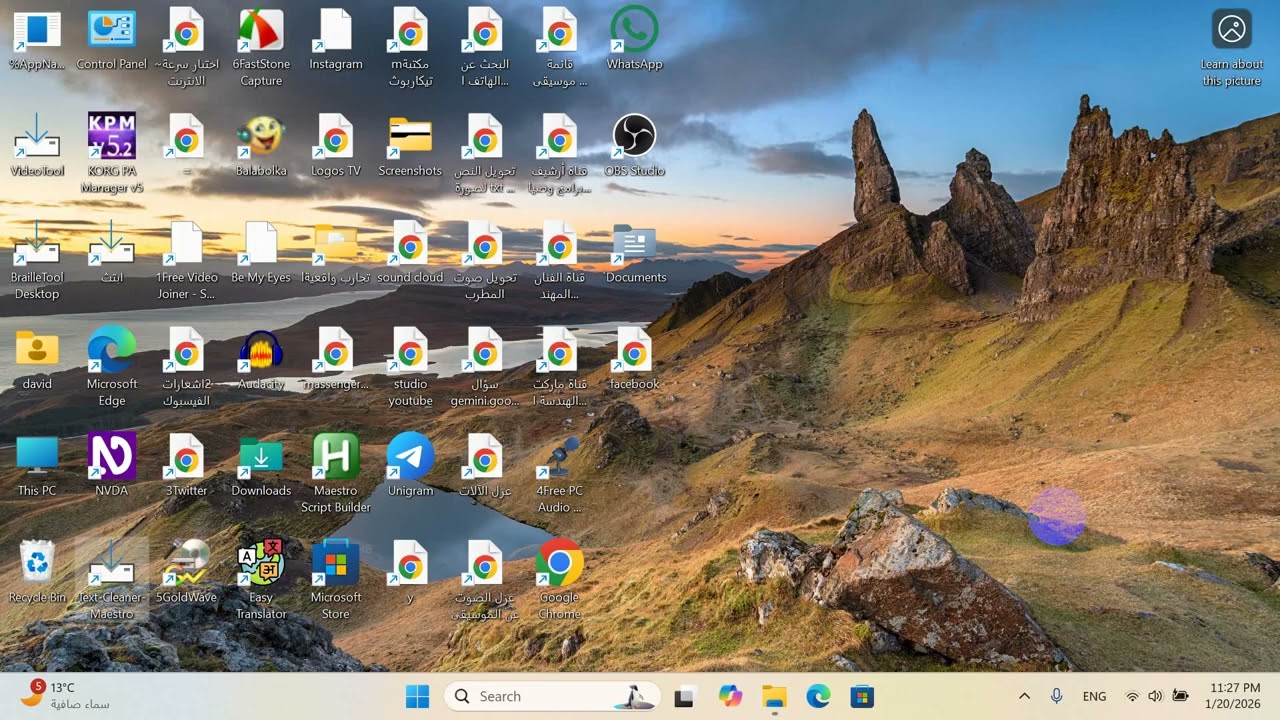Open the clock and calendar flyout
This screenshot has height=720, width=1280.
[x=1235, y=696]
